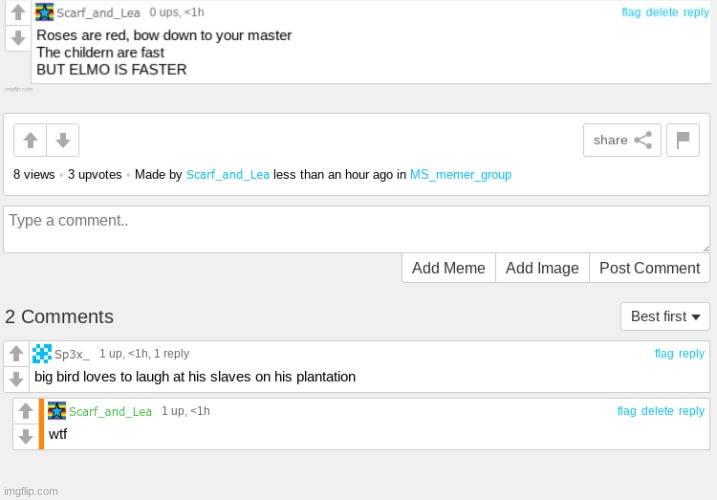Click Post Comment button
Screen dimensions: 717x500
click(649, 268)
